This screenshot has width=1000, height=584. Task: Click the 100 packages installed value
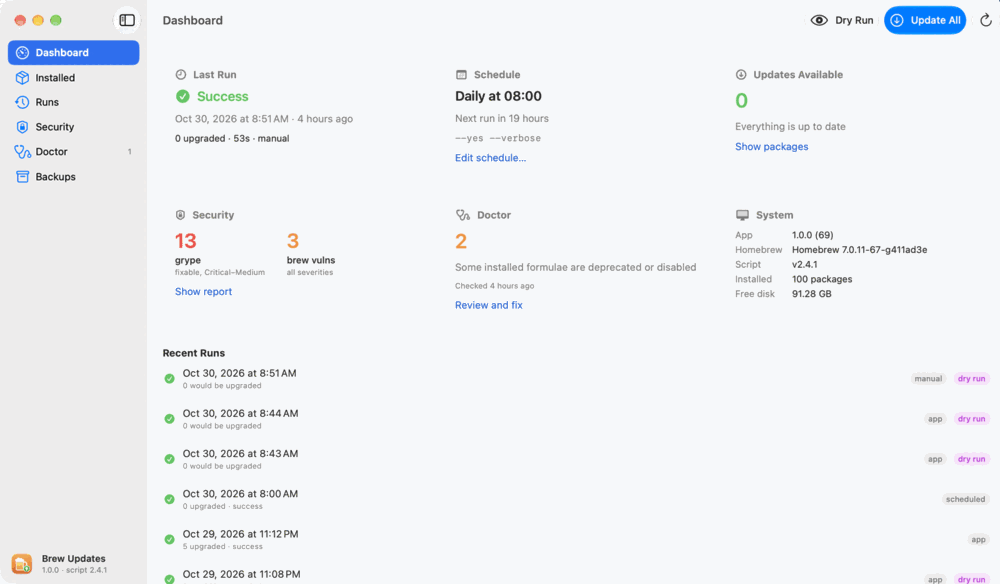[x=821, y=279]
